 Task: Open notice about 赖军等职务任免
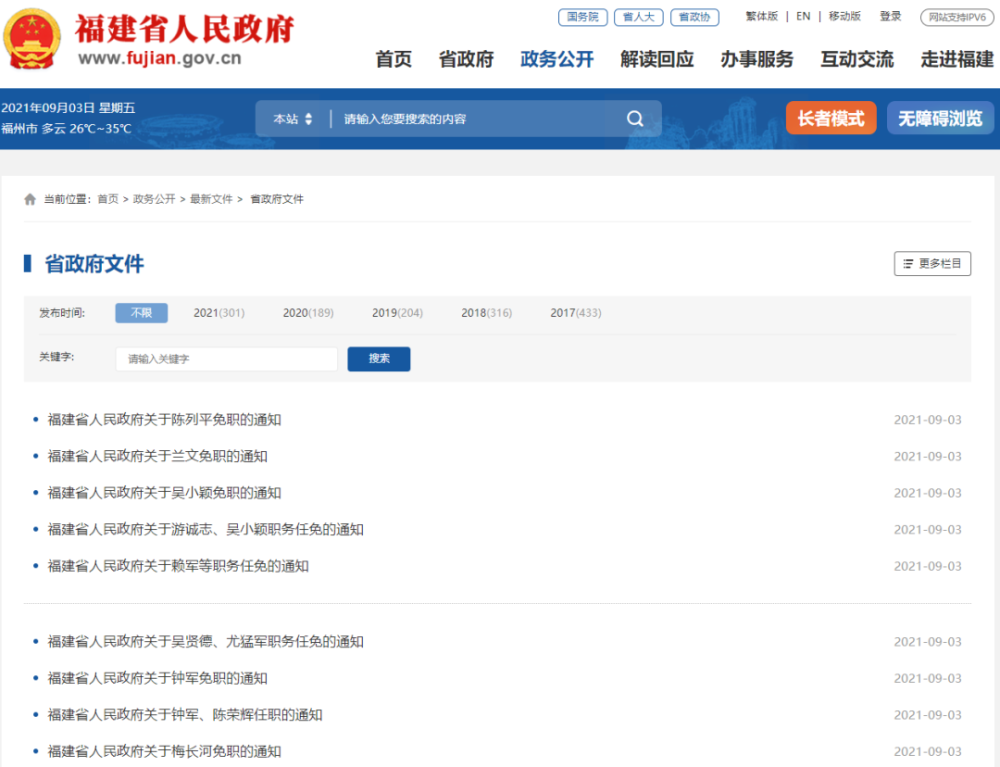178,566
